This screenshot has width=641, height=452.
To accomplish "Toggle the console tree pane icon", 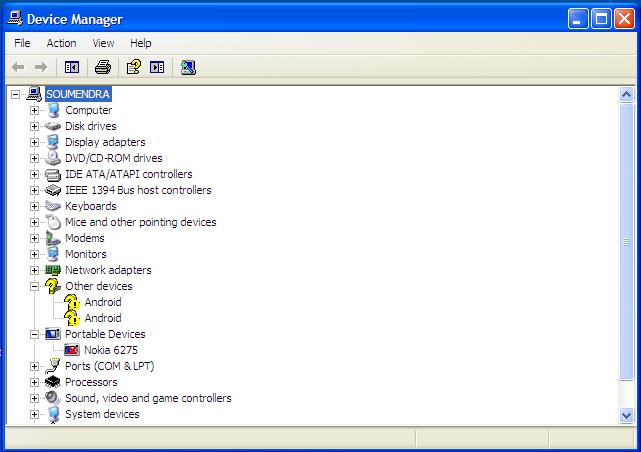I will click(72, 67).
